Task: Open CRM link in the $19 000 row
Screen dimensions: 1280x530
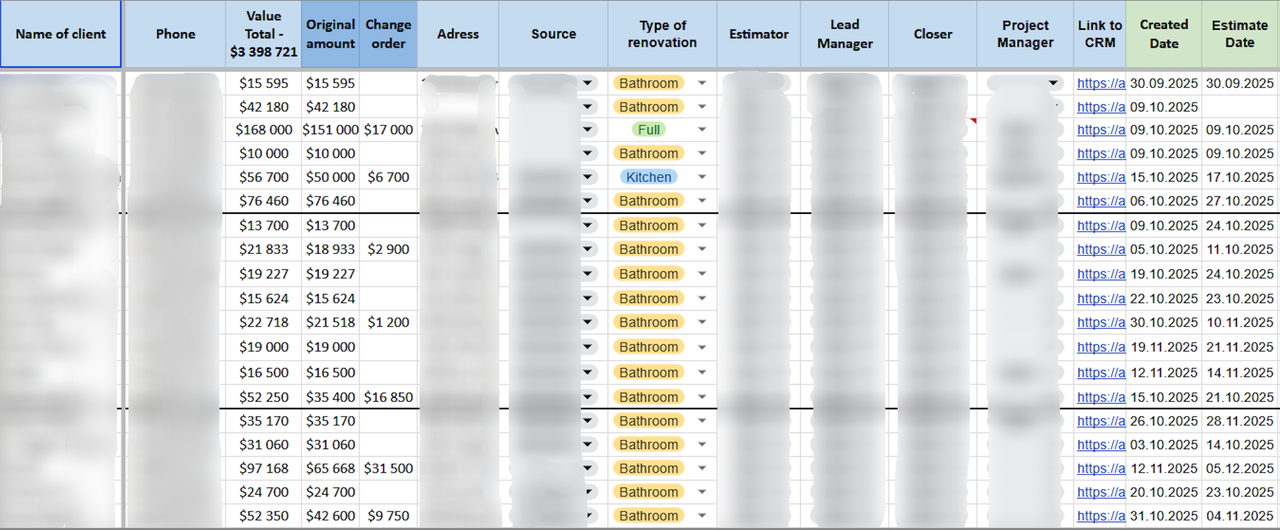Action: 1101,348
